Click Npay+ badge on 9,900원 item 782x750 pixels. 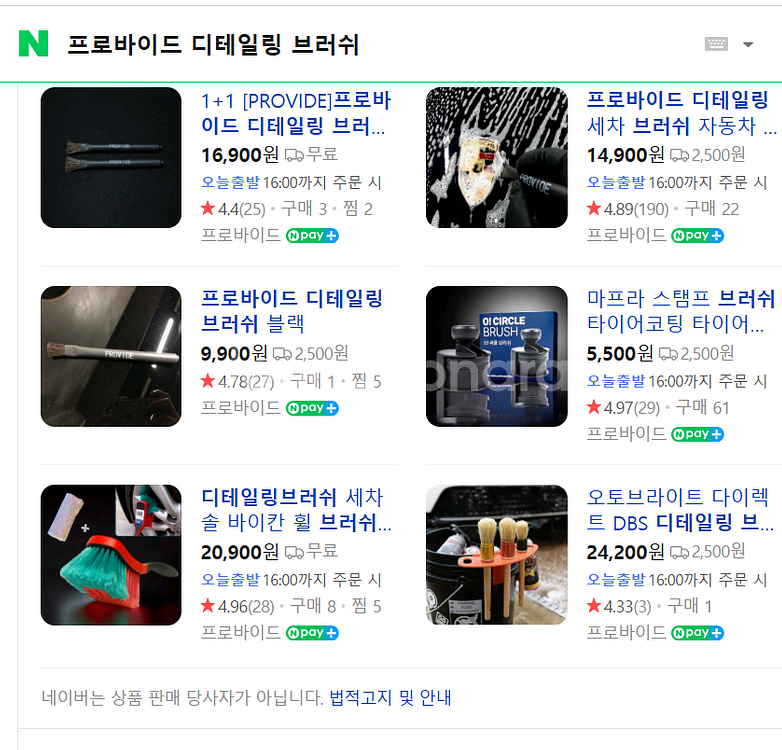tap(312, 408)
